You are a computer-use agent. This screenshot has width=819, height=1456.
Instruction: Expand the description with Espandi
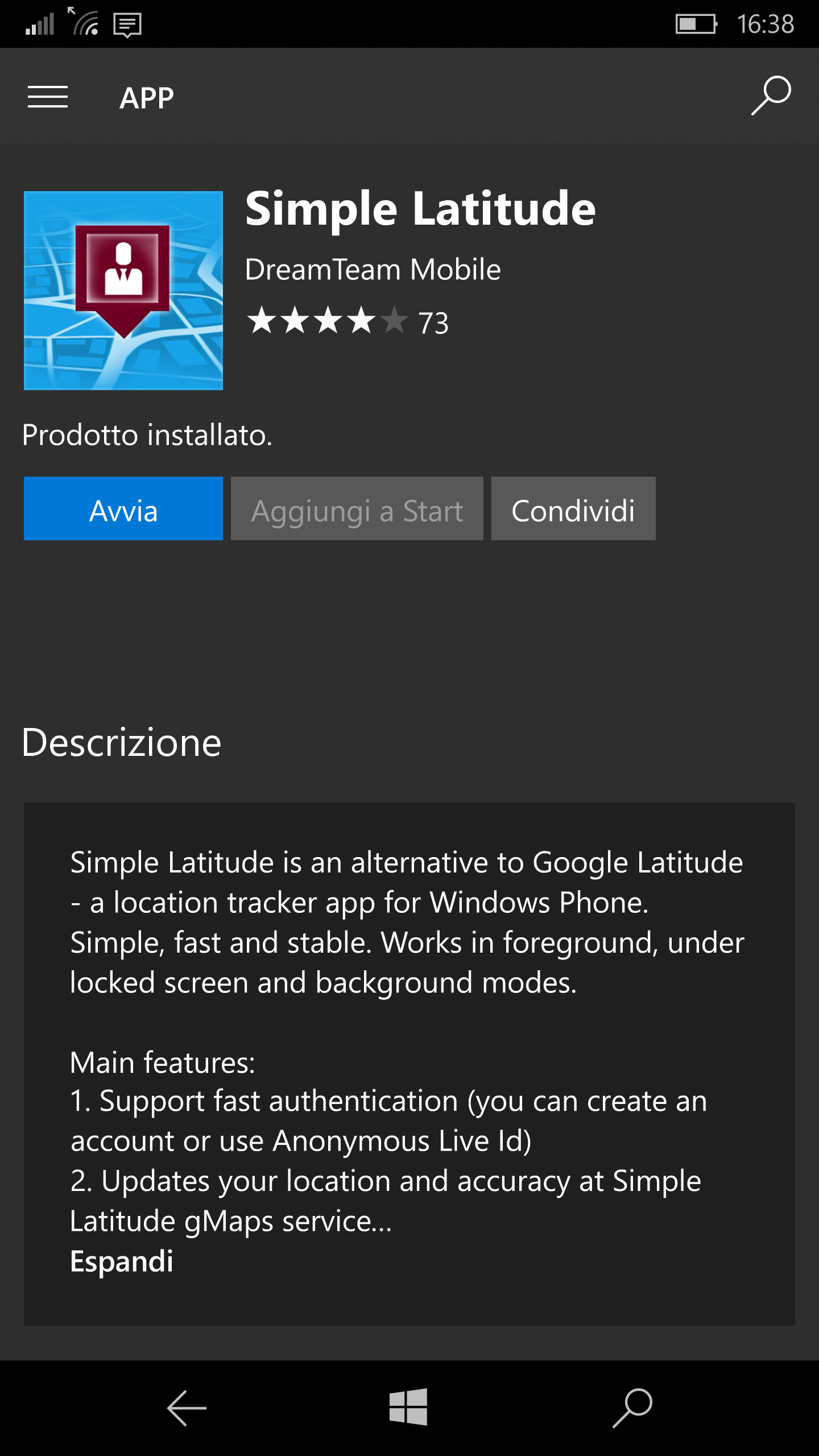(x=121, y=1261)
